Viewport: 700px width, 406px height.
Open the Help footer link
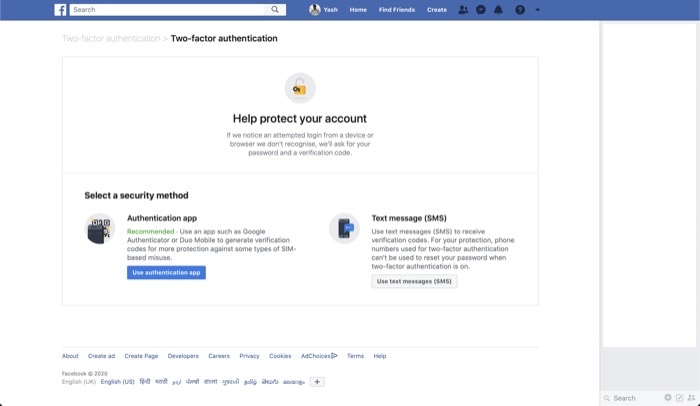[x=380, y=356]
